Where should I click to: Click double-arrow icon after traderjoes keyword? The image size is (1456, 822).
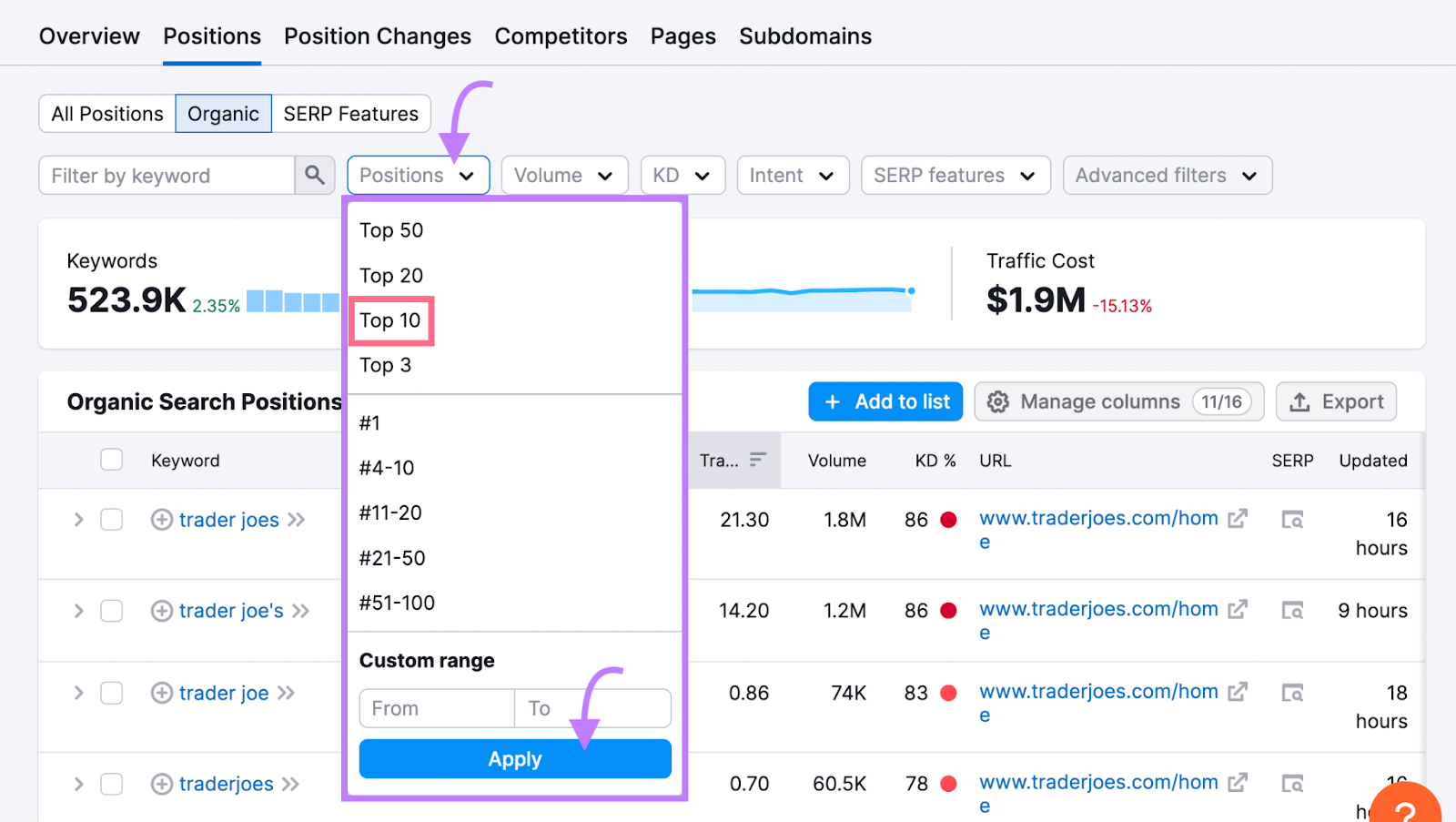[291, 784]
